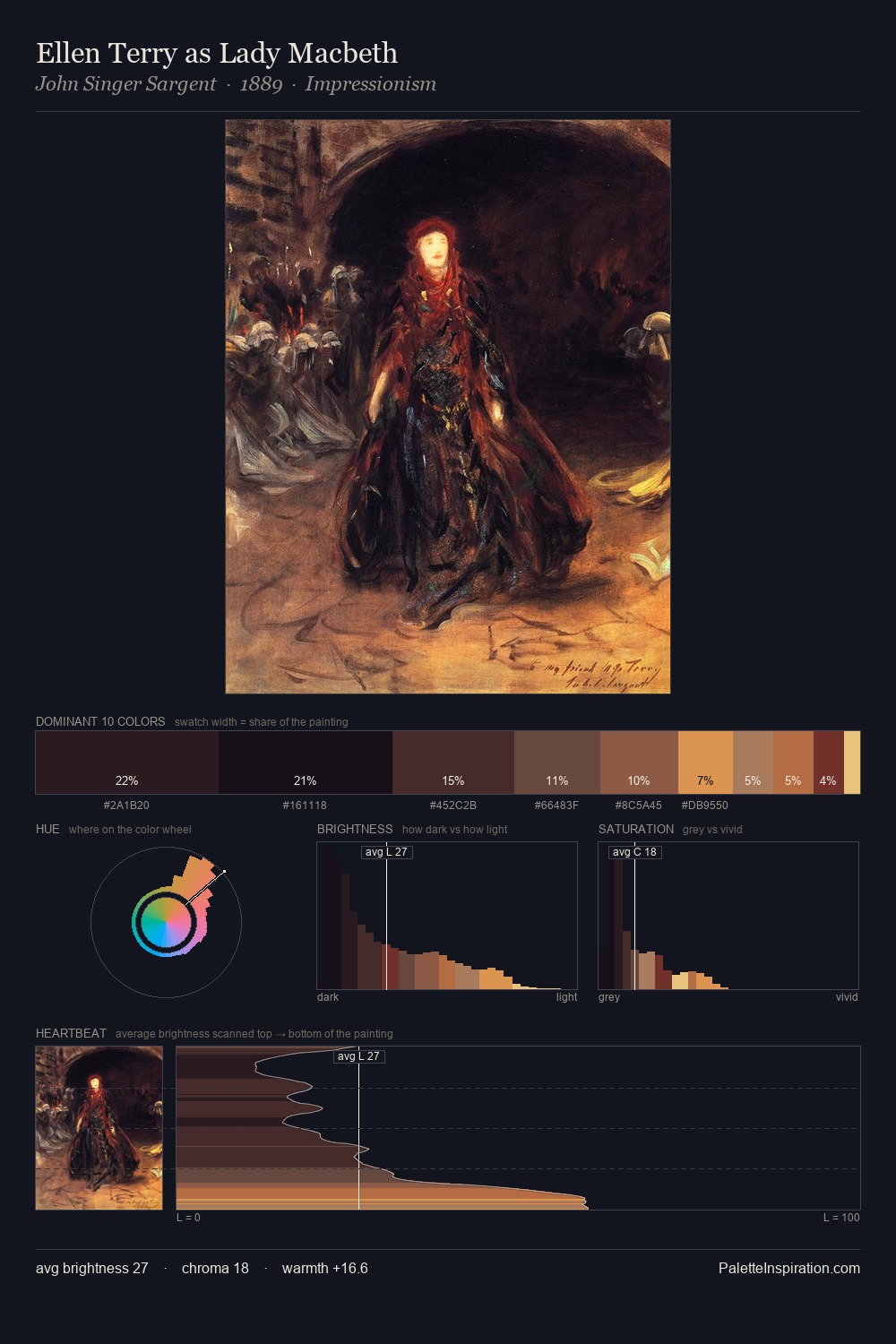Open PaletteInspiration.com link
Viewport: 896px width, 1344px height.
coord(789,1269)
